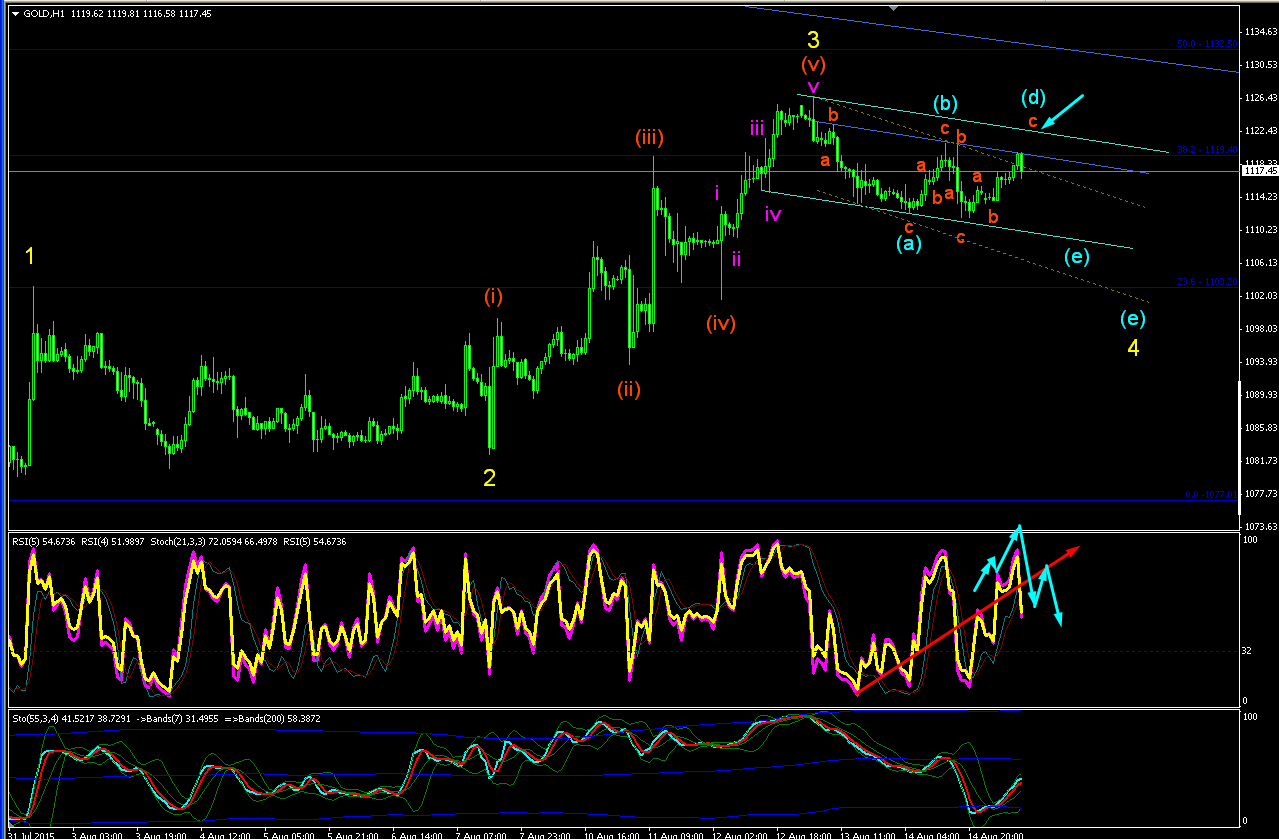Select the magenta ii subwave label
The width and height of the screenshot is (1279, 839).
[x=736, y=259]
